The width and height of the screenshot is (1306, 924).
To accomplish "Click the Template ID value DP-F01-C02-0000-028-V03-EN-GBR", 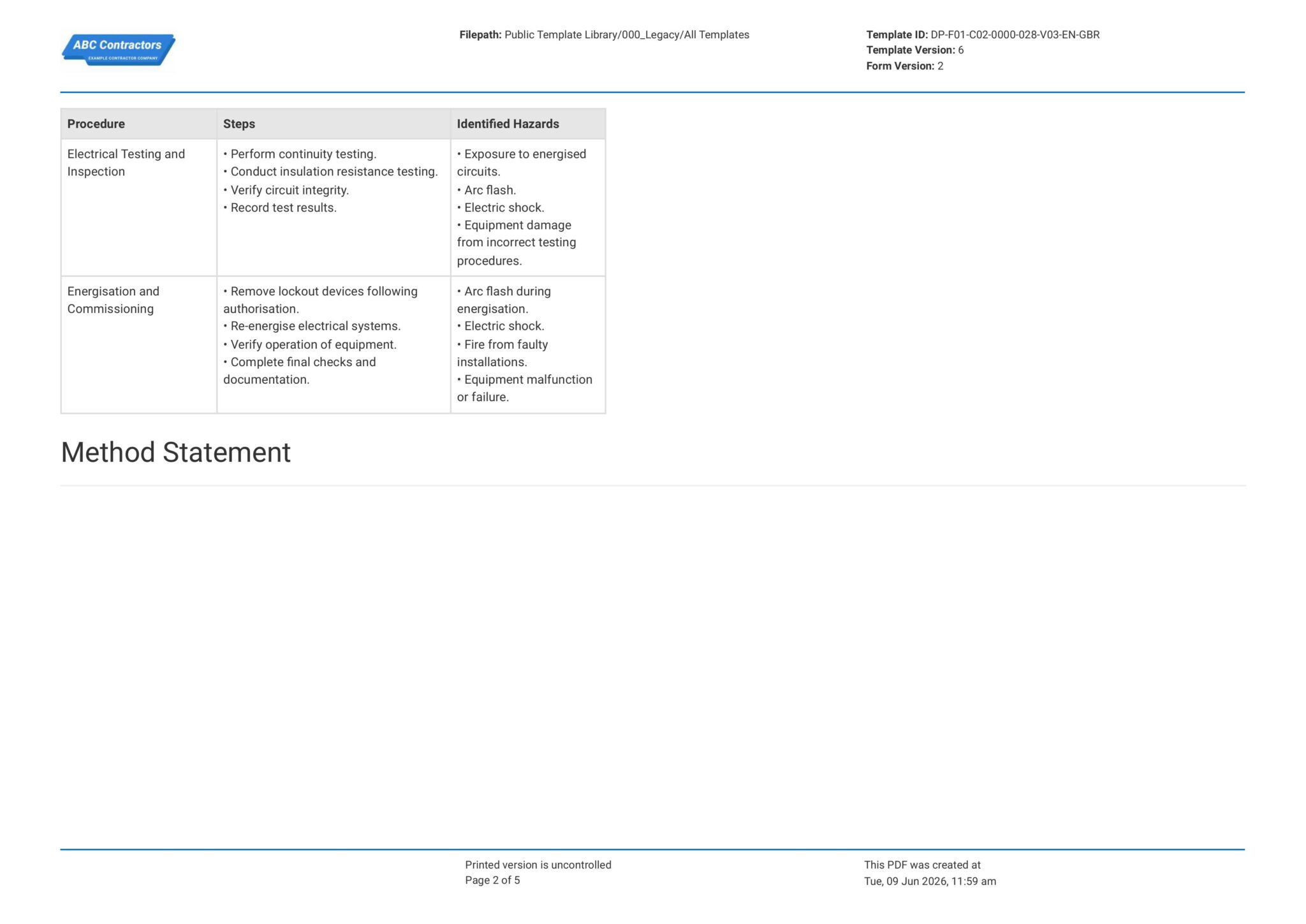I will 1015,35.
